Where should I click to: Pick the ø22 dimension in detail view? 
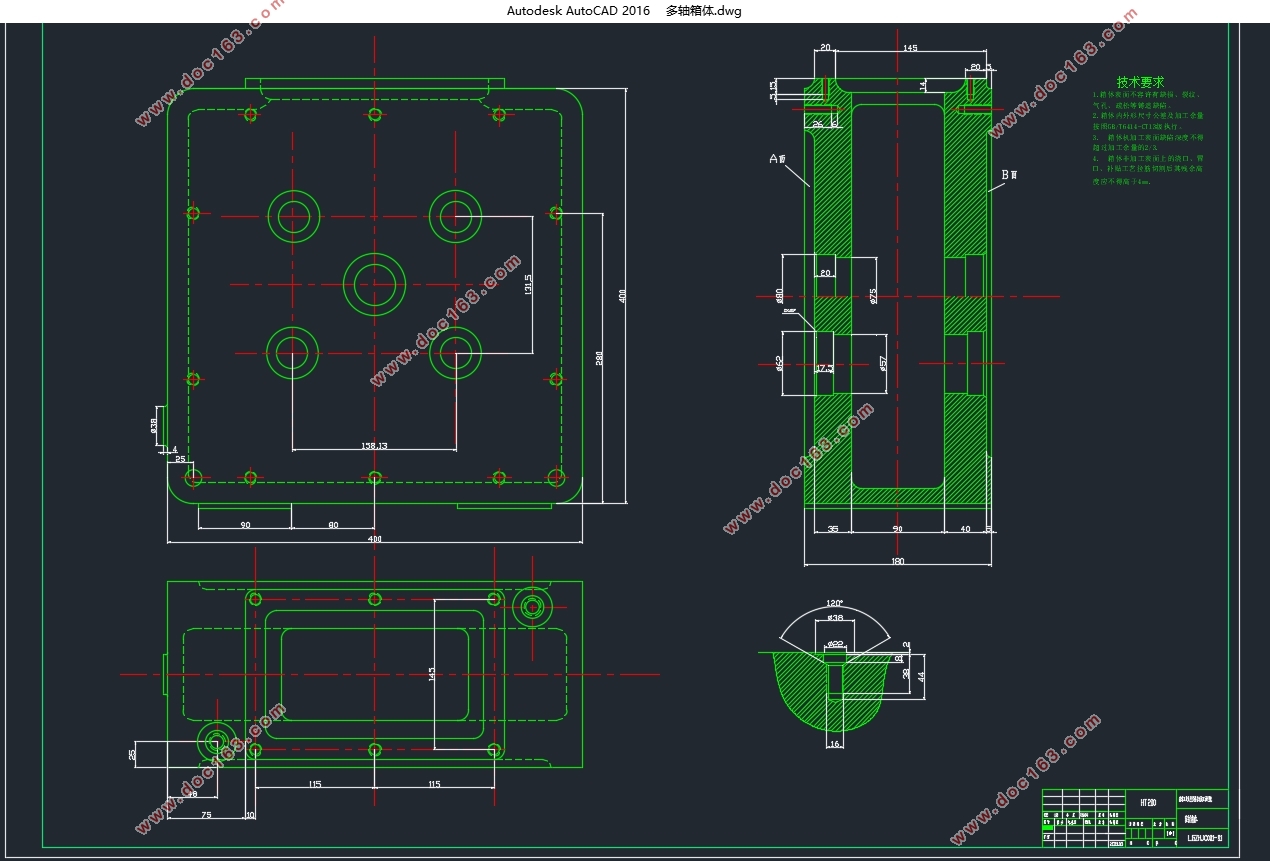pyautogui.click(x=836, y=643)
